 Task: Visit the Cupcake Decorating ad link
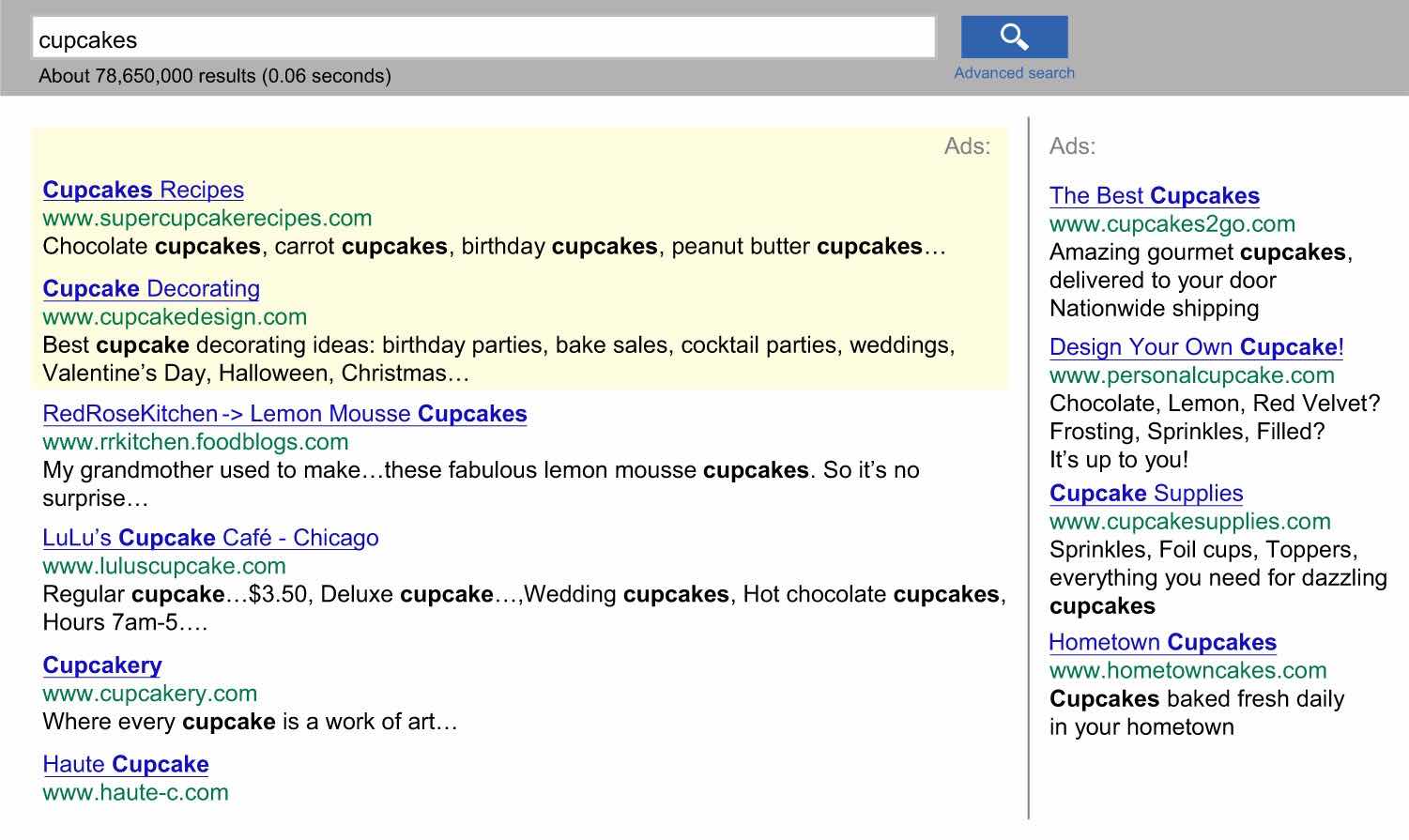(x=151, y=289)
